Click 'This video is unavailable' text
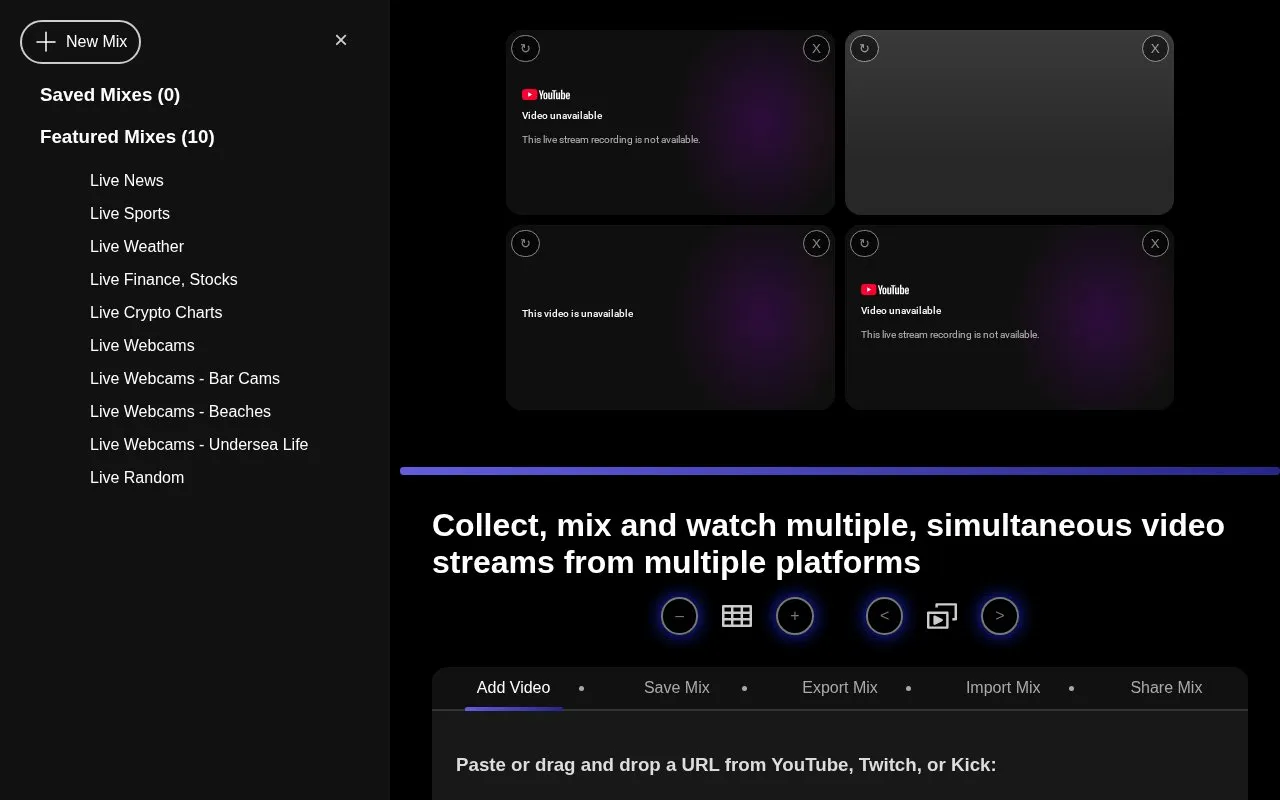This screenshot has height=800, width=1280. (x=577, y=314)
